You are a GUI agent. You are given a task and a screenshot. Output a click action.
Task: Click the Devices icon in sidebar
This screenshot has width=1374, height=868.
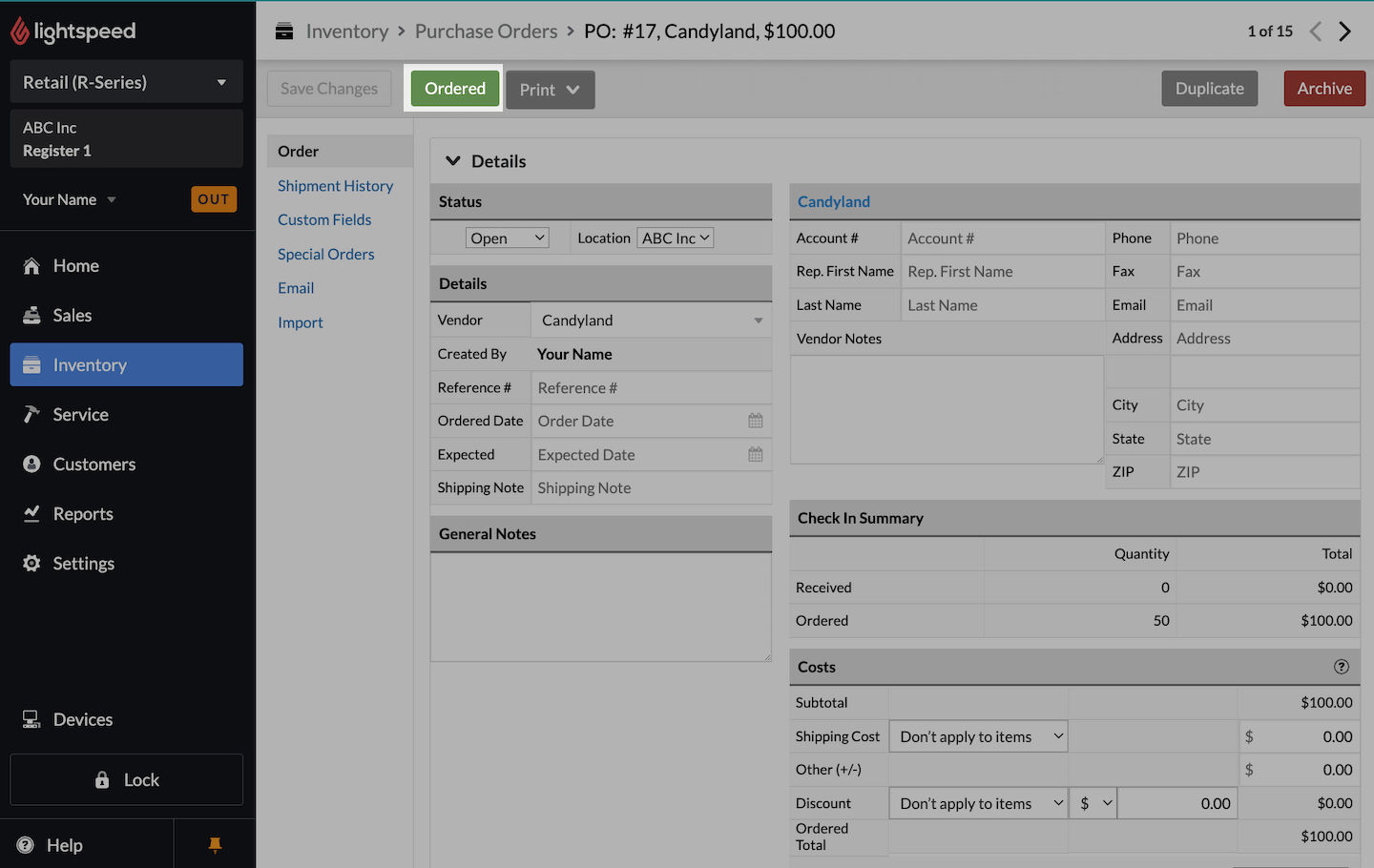31,720
